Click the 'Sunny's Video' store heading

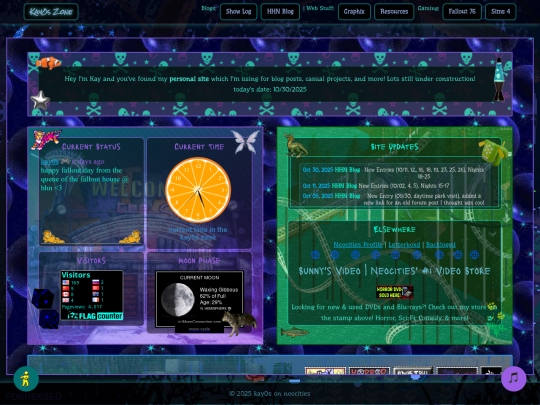tap(395, 271)
